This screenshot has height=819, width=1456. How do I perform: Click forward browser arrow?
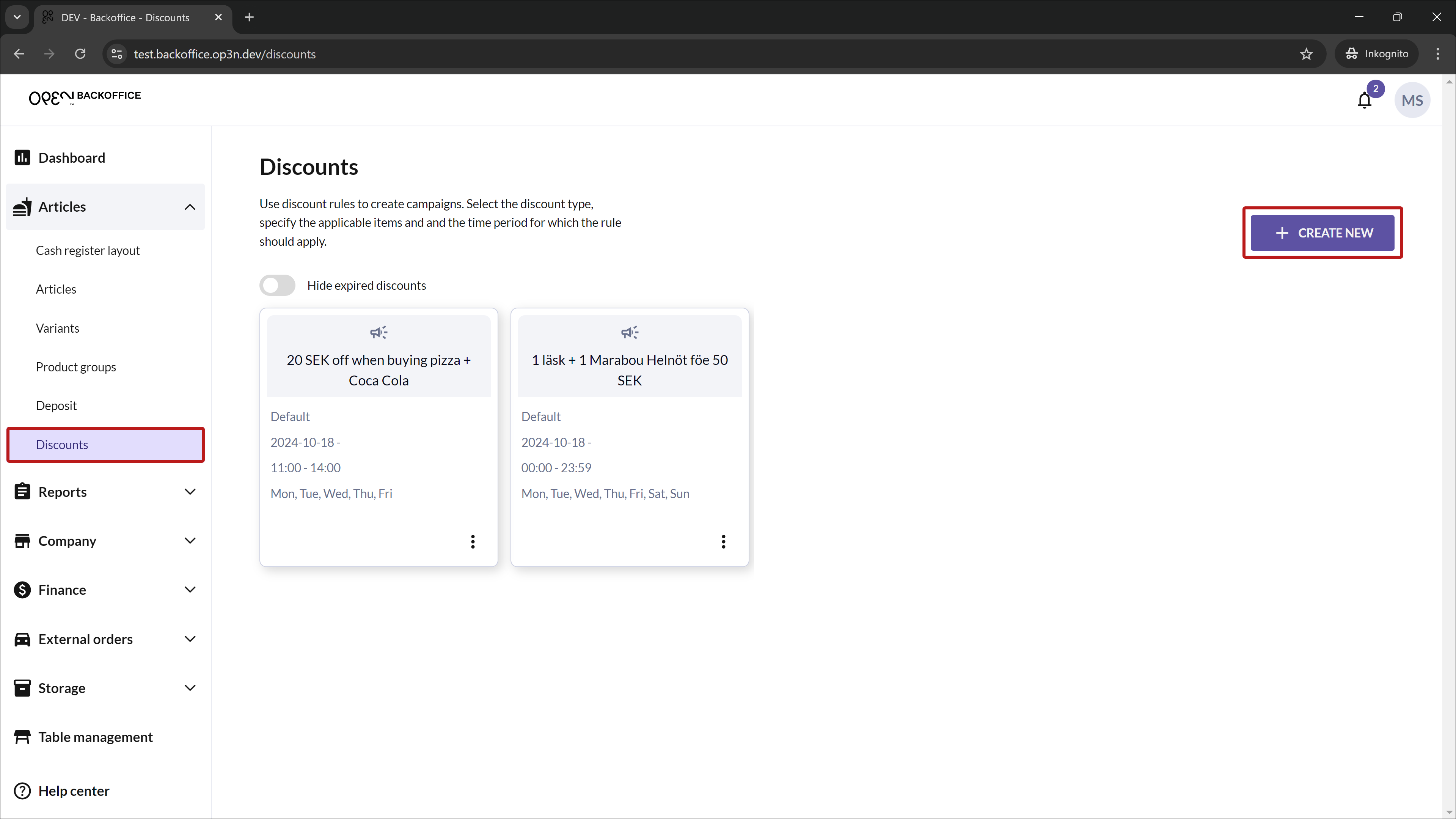[x=49, y=54]
